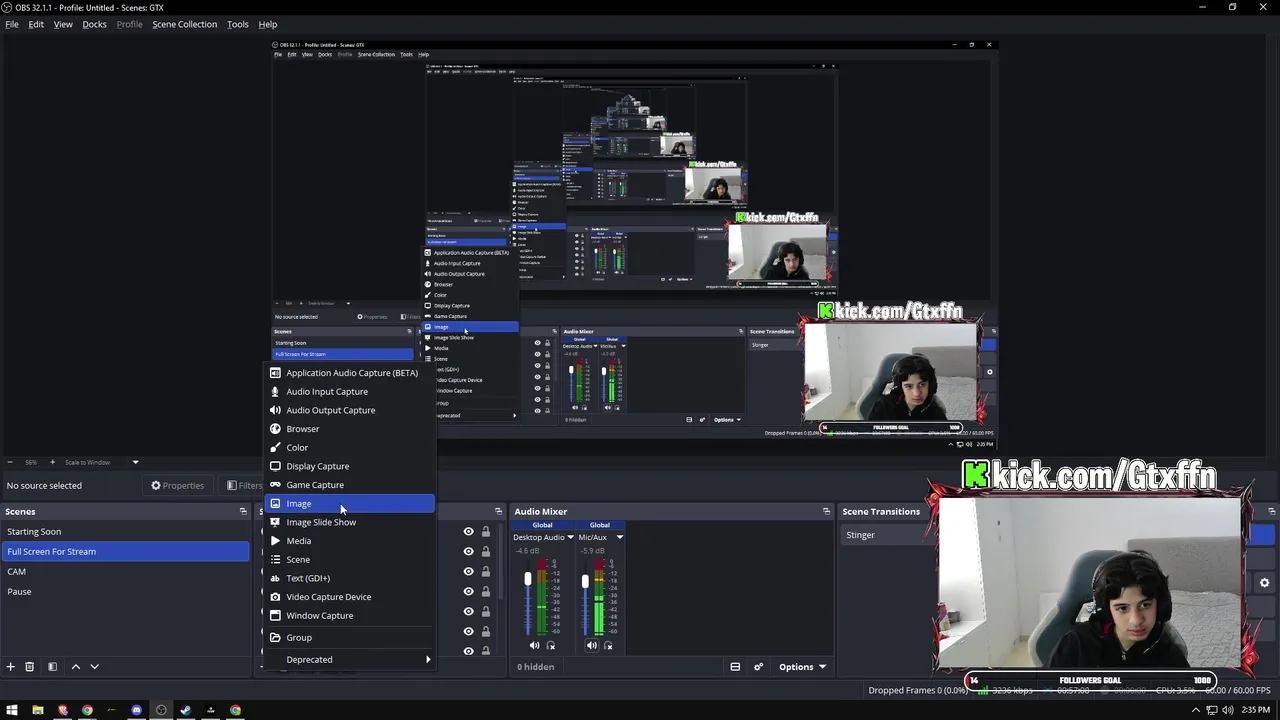Open scene filters icon in Scenes toolbar
This screenshot has height=720, width=1280.
pyautogui.click(x=52, y=667)
